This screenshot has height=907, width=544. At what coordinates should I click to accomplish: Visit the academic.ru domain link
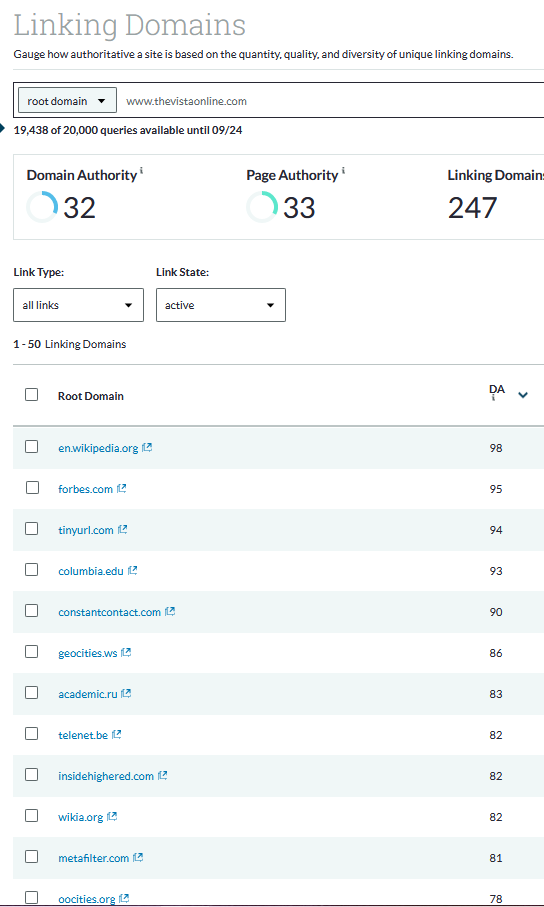click(87, 694)
